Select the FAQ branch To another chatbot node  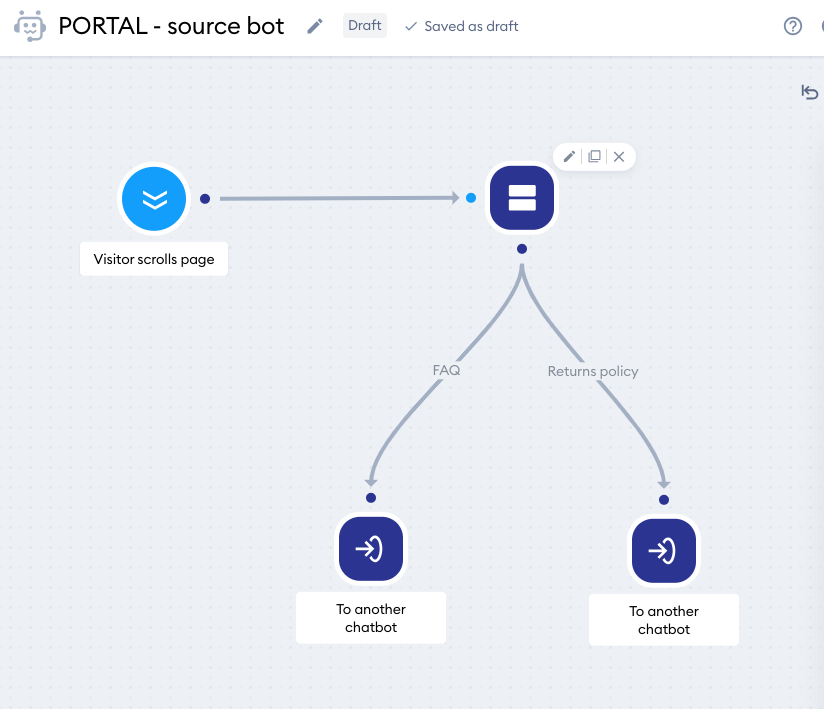(371, 549)
